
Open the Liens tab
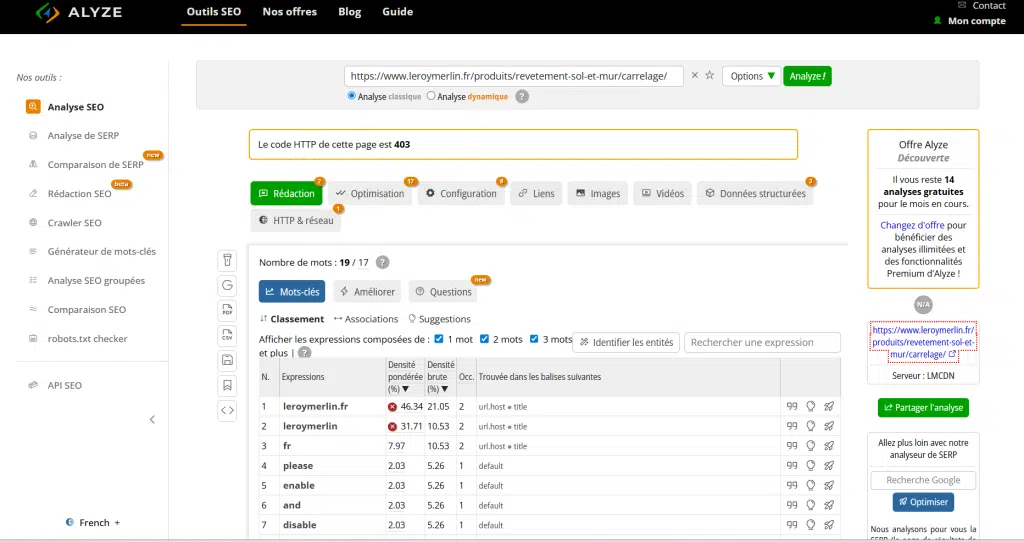(x=536, y=193)
